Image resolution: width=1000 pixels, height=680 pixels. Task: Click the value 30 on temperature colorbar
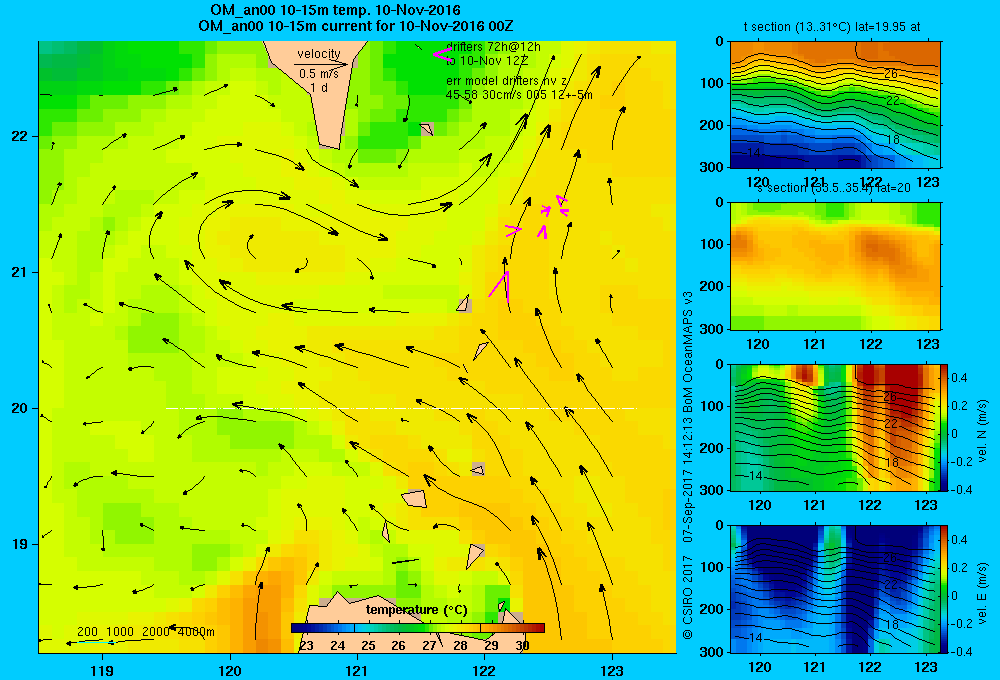(x=522, y=646)
